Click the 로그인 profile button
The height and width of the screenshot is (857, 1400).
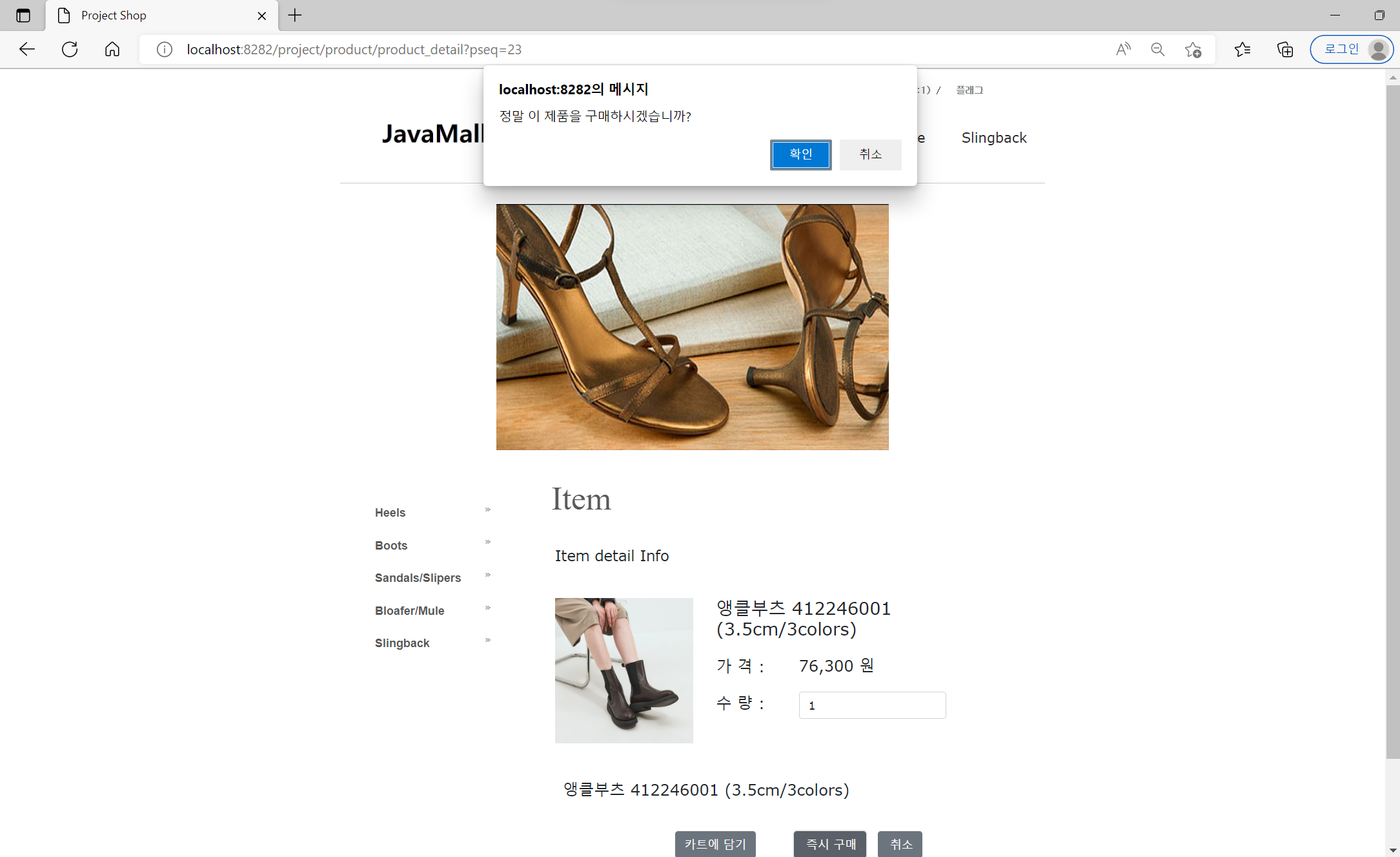click(x=1352, y=49)
